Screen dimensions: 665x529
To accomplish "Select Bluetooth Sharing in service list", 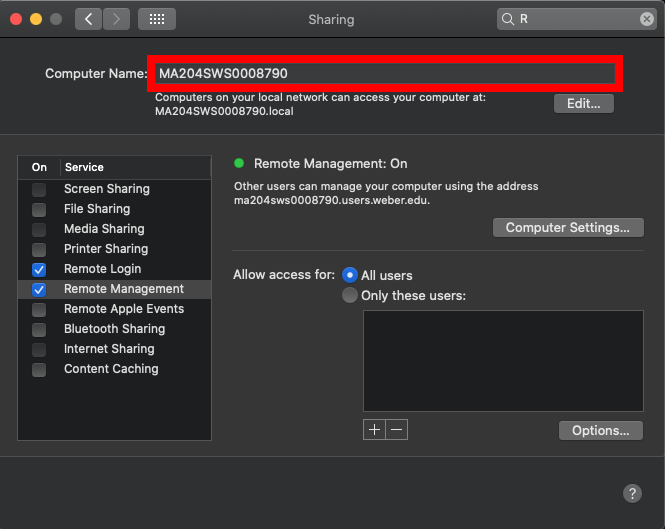I will coord(114,329).
